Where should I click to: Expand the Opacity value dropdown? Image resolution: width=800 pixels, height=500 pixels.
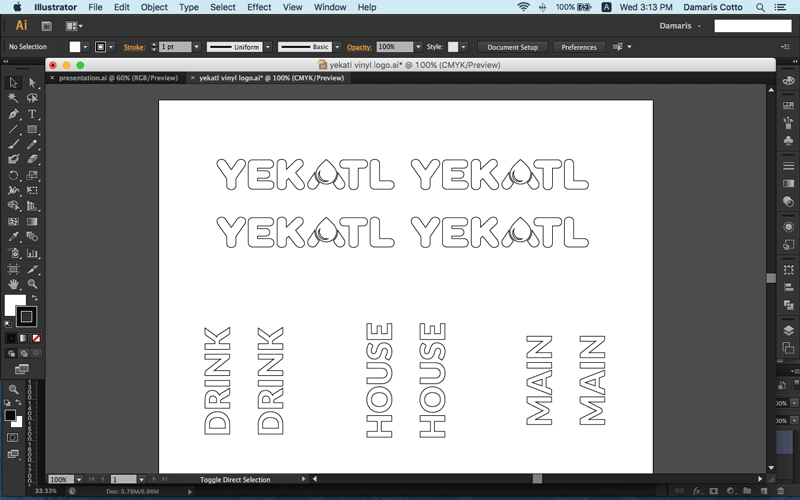click(x=418, y=47)
